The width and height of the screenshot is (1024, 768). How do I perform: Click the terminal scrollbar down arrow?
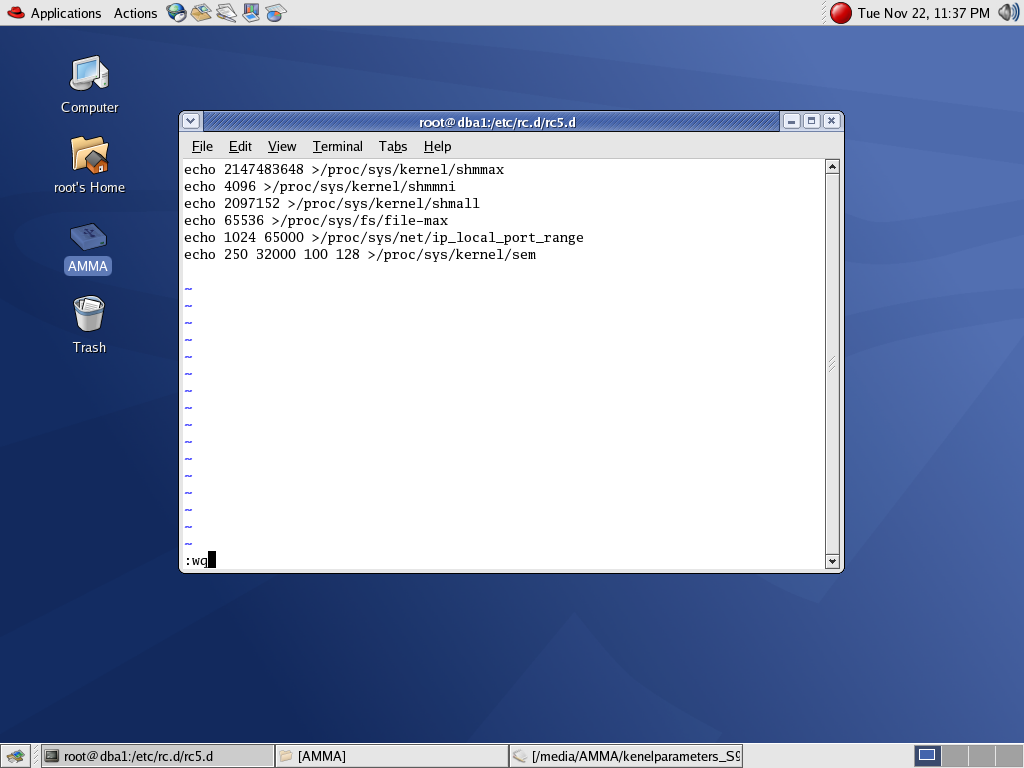point(832,561)
